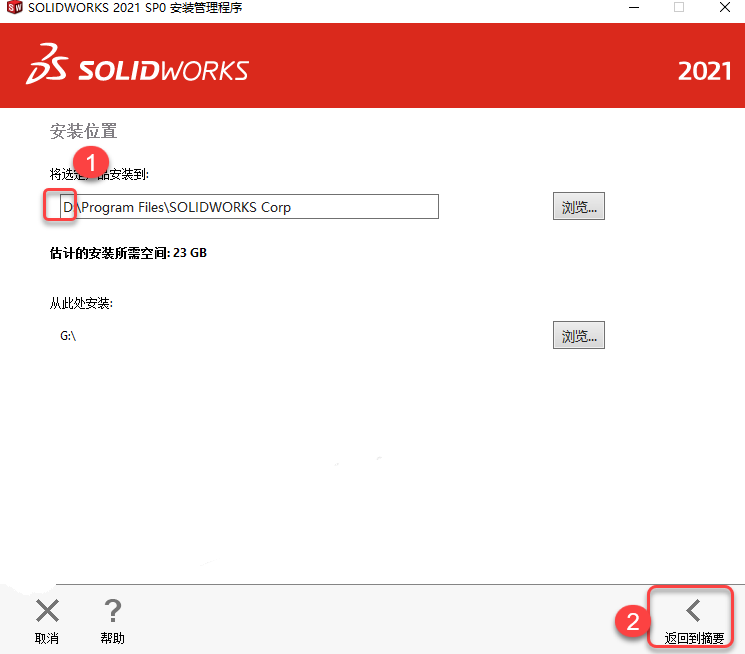Viewport: 745px width, 654px height.
Task: Go back to summary (返回到摘要)
Action: tap(694, 621)
